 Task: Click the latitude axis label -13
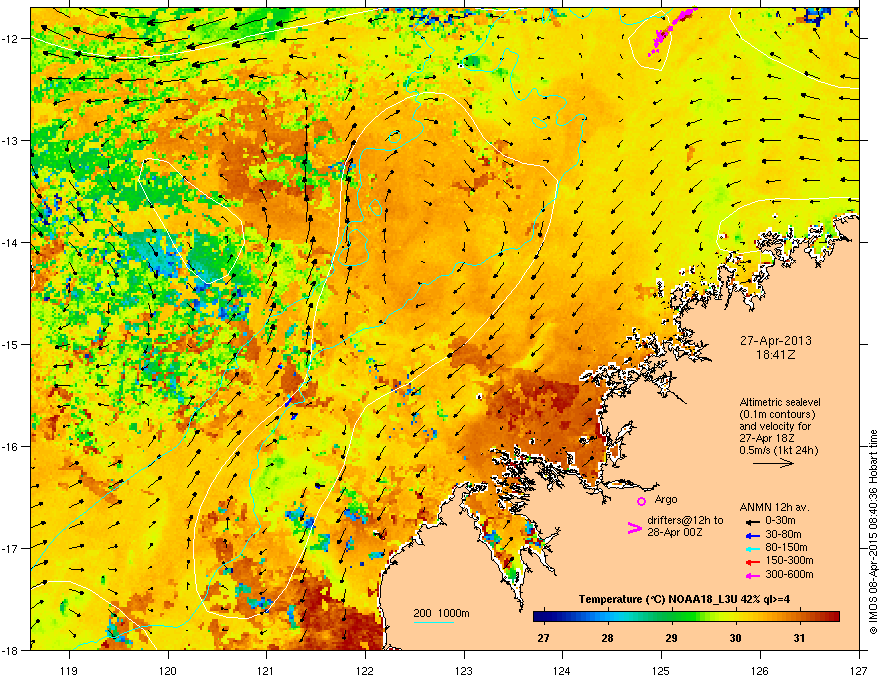11,141
